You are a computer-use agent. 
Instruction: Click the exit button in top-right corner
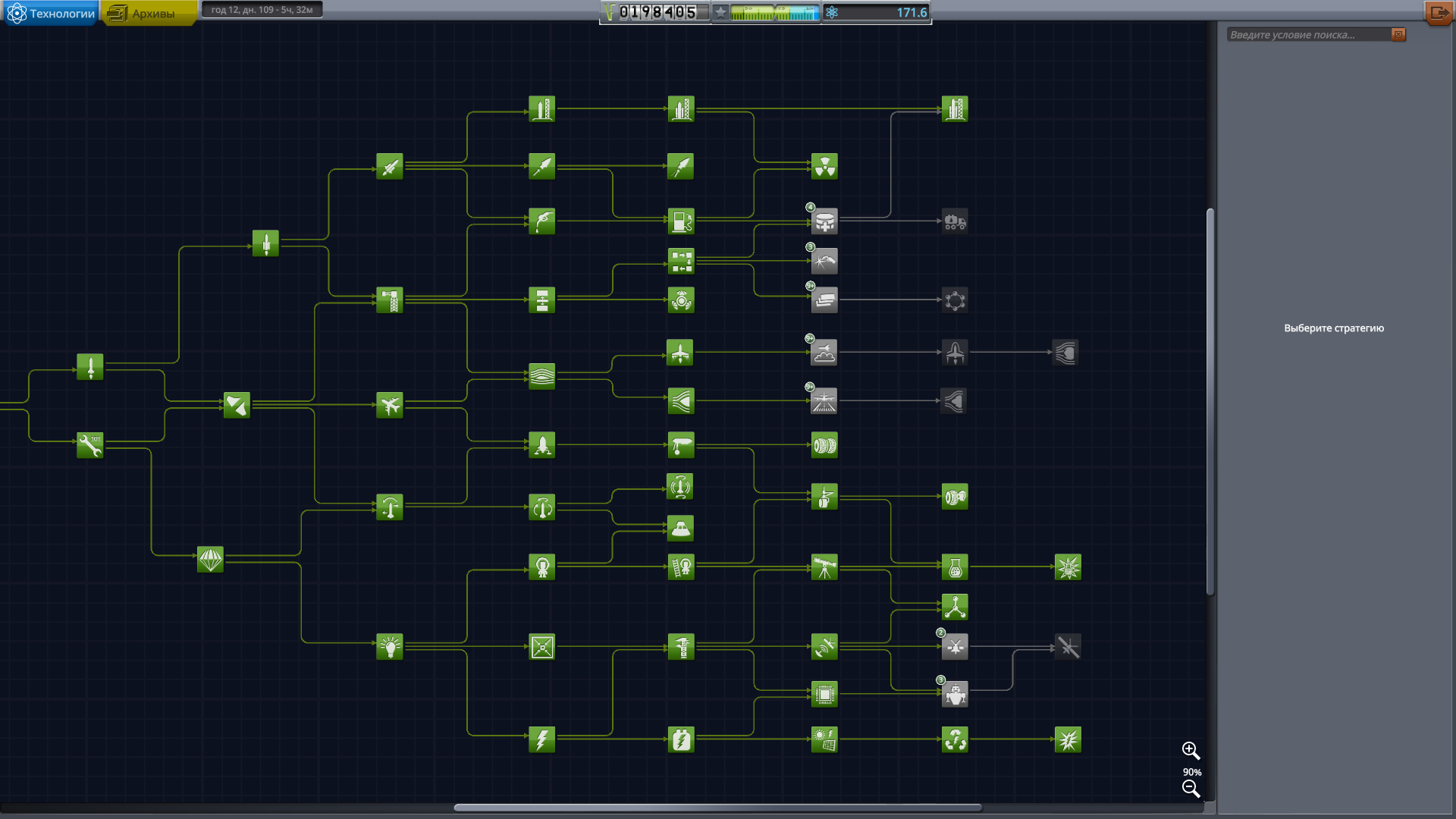click(x=1439, y=13)
